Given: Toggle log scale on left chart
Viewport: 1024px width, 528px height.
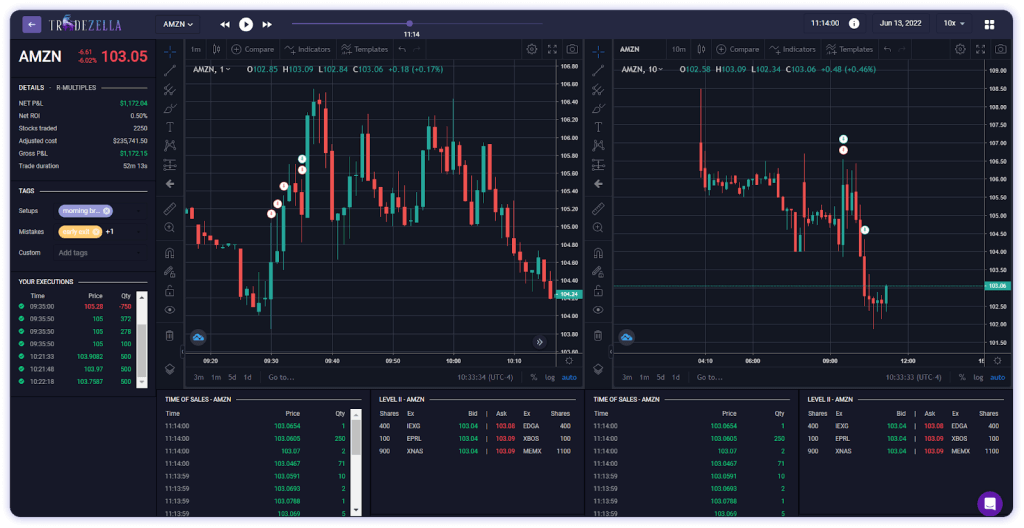Looking at the screenshot, I should click(550, 377).
